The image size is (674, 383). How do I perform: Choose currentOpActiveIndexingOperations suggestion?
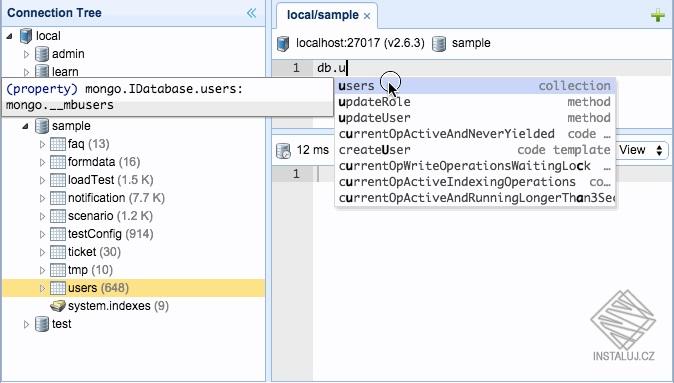(475, 182)
